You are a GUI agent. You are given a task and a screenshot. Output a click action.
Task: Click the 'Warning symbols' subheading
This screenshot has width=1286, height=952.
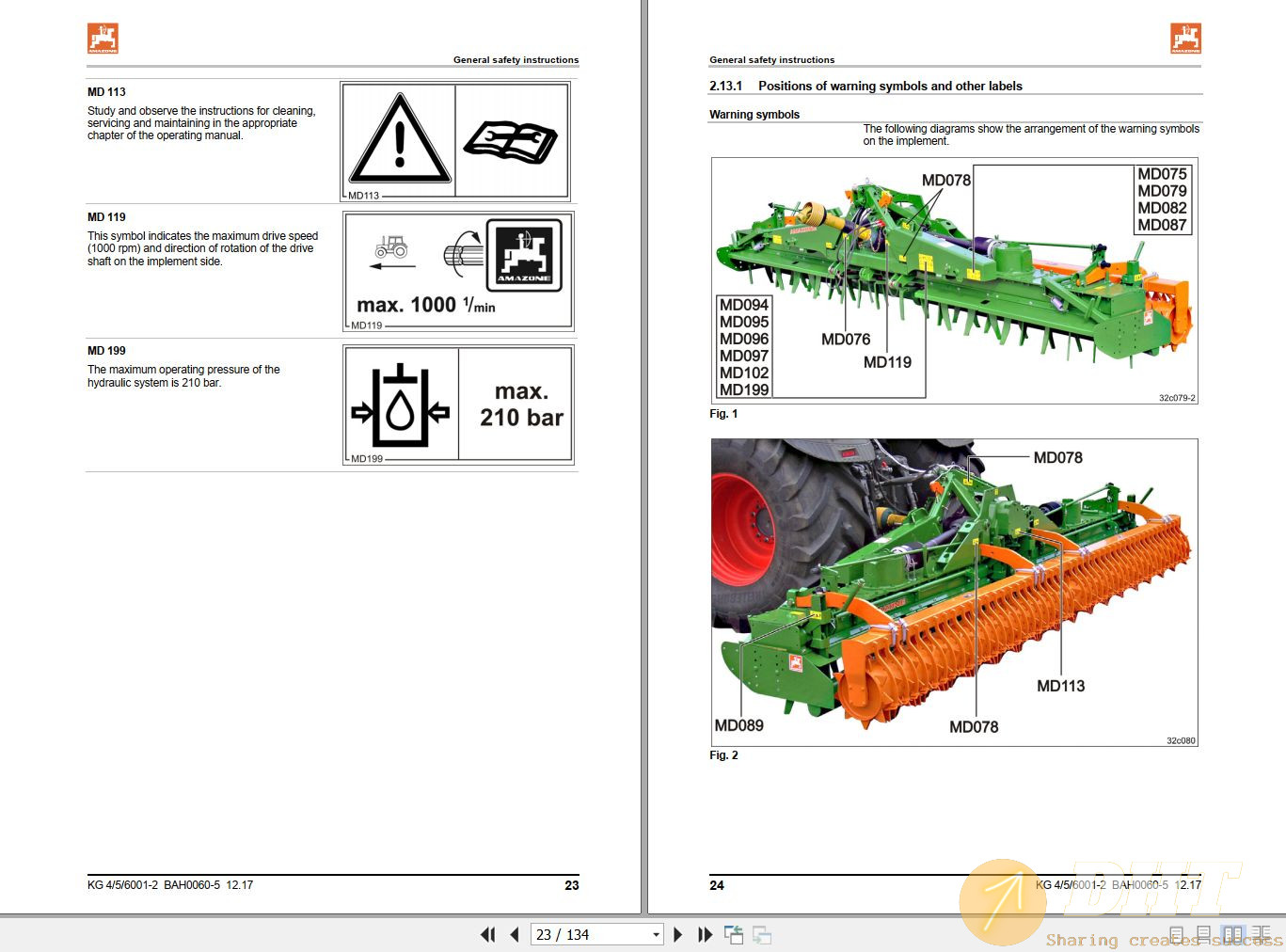(754, 115)
